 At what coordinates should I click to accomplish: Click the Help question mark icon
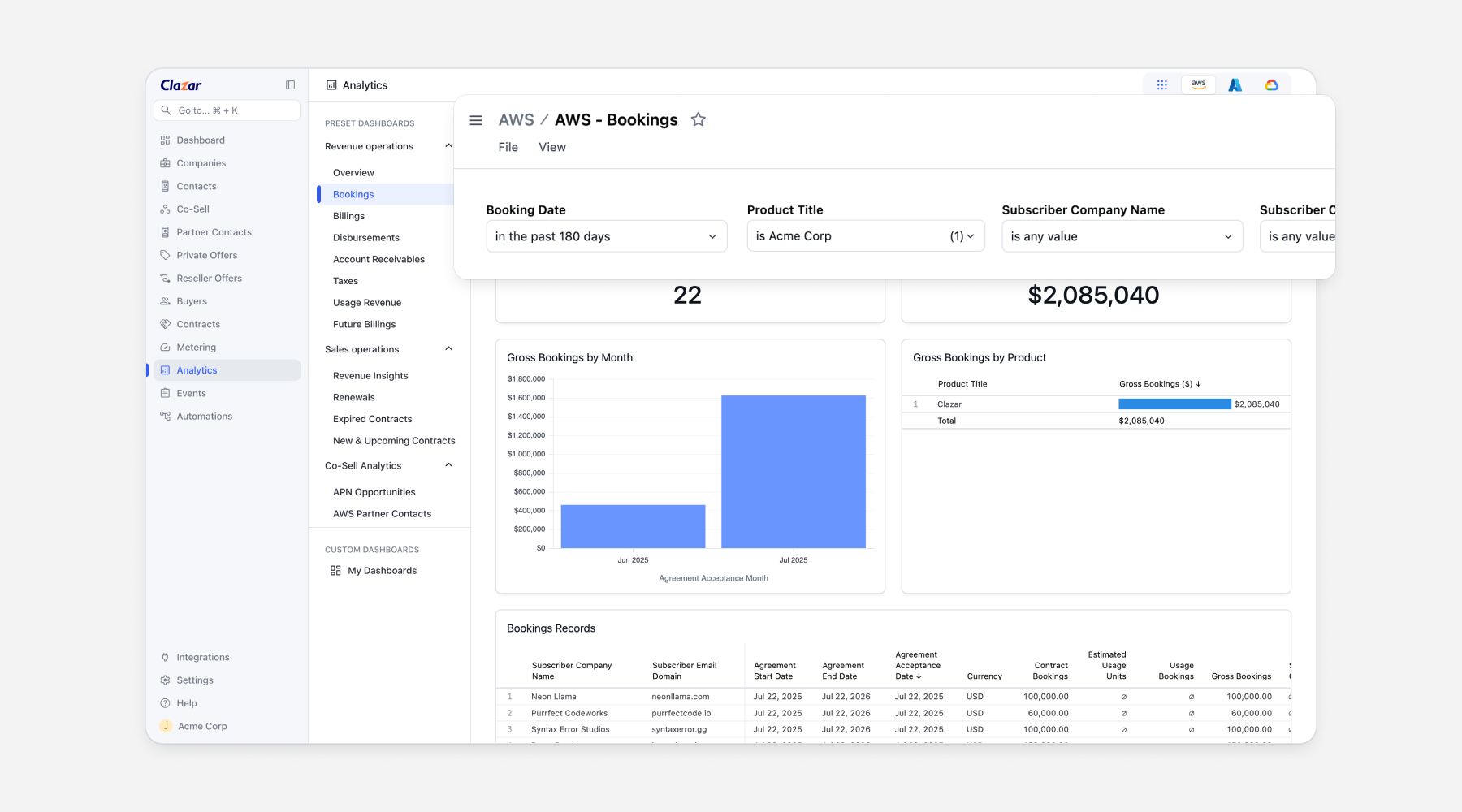point(165,703)
